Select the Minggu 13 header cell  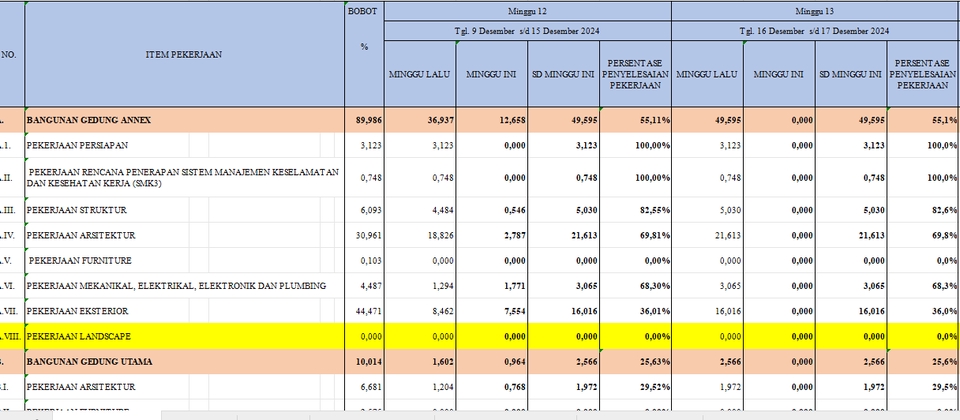tap(814, 10)
